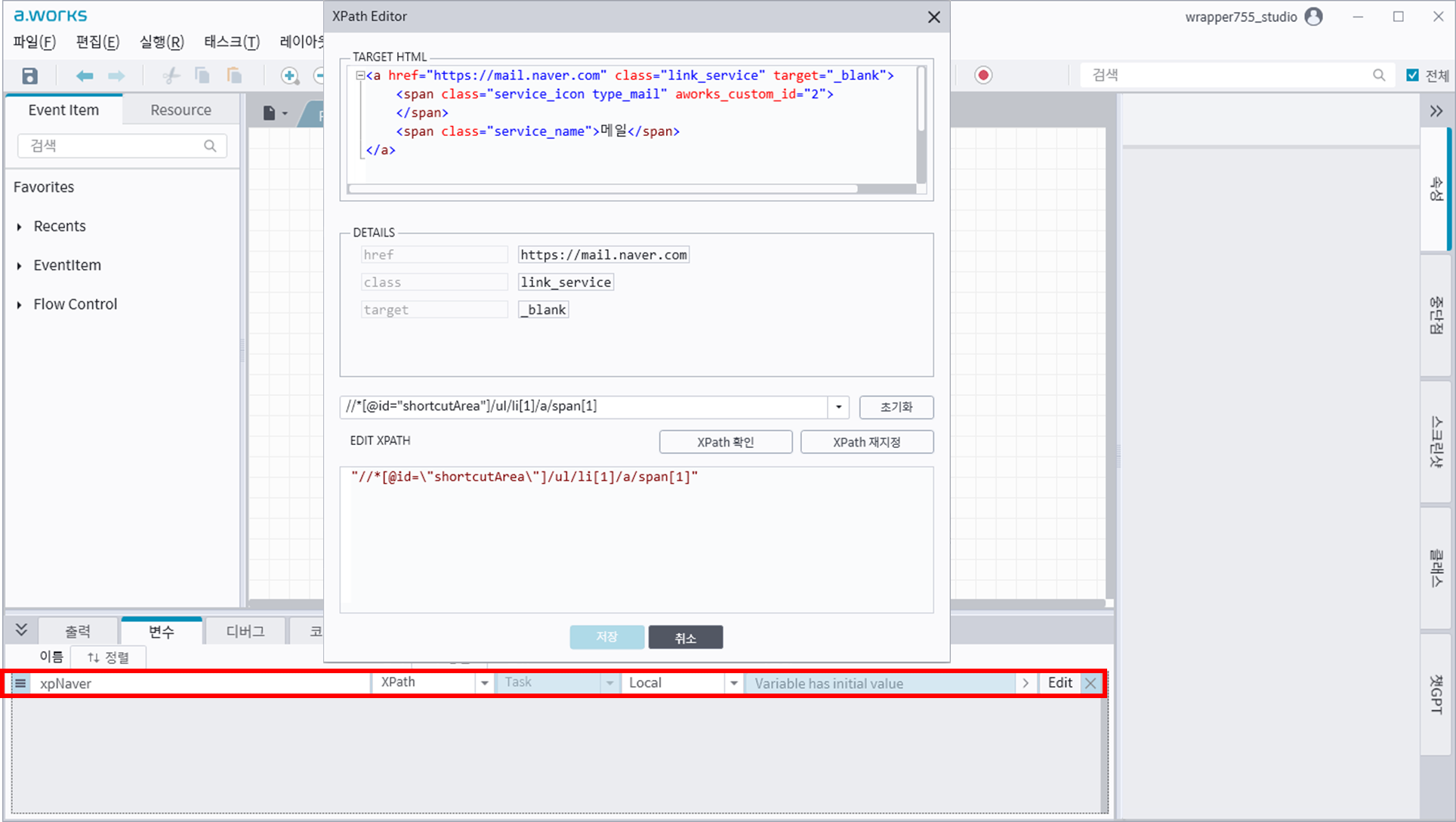The image size is (1456, 822).
Task: Open the Local scope dropdown
Action: click(733, 683)
